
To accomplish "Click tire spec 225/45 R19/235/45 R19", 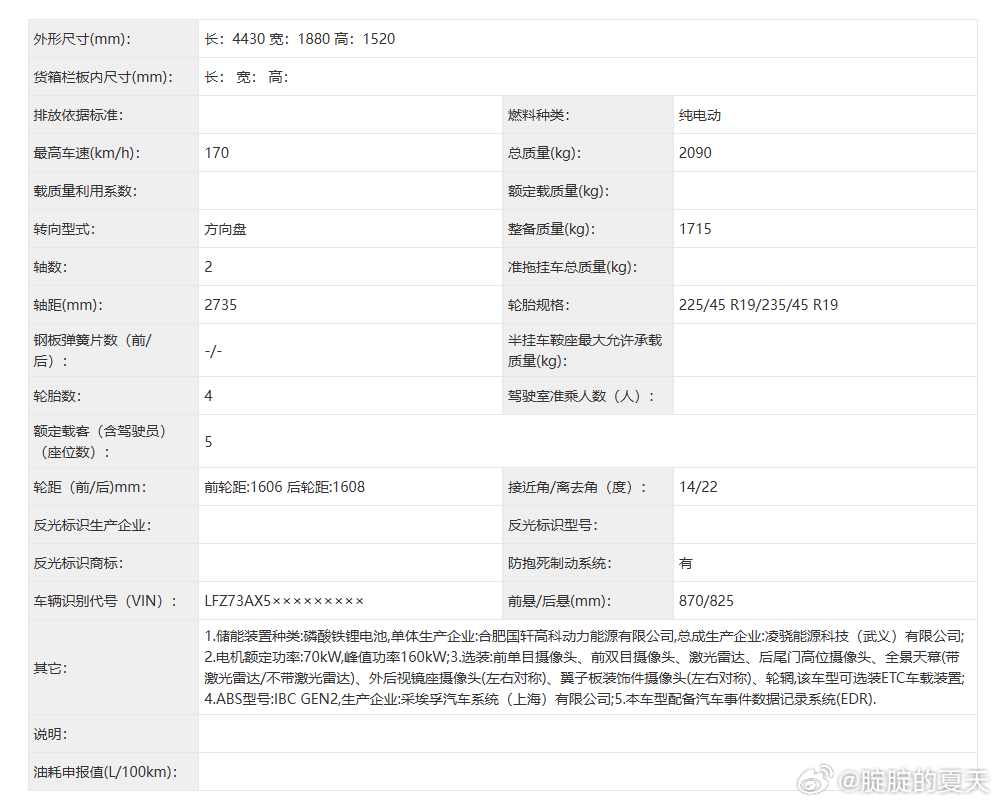I will 758,305.
